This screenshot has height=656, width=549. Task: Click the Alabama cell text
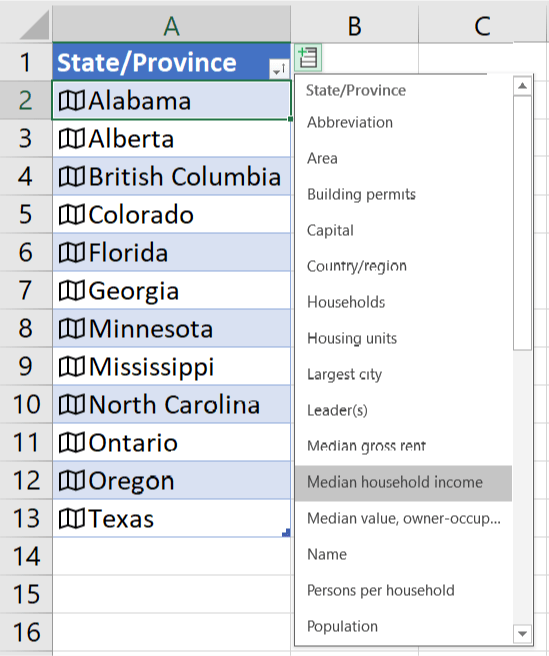[x=140, y=101]
